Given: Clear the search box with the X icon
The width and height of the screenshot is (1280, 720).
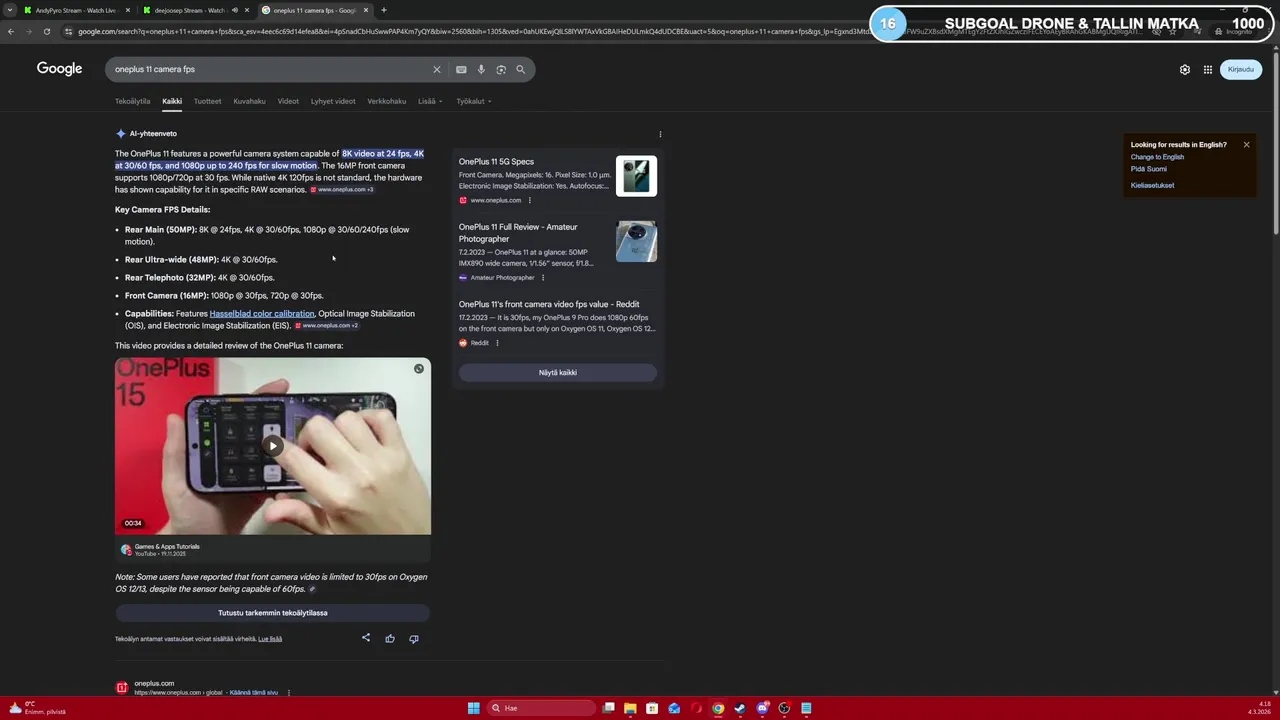Looking at the screenshot, I should pos(436,69).
